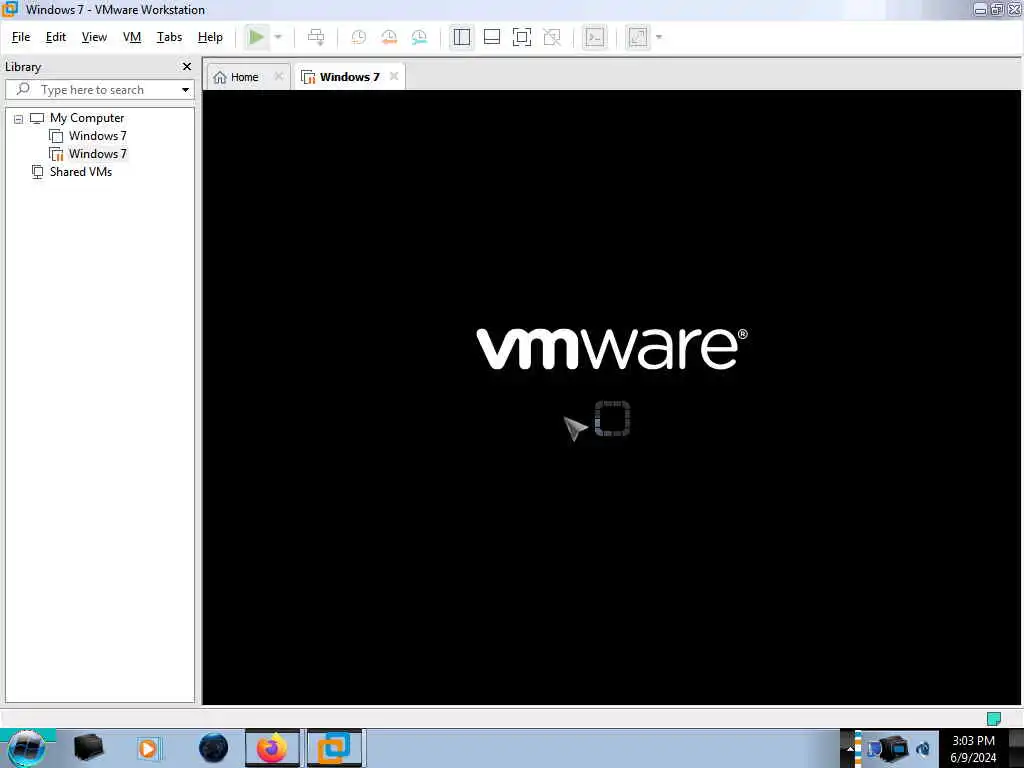Collapse the My Computer tree node
Image resolution: width=1024 pixels, height=768 pixels.
click(18, 119)
